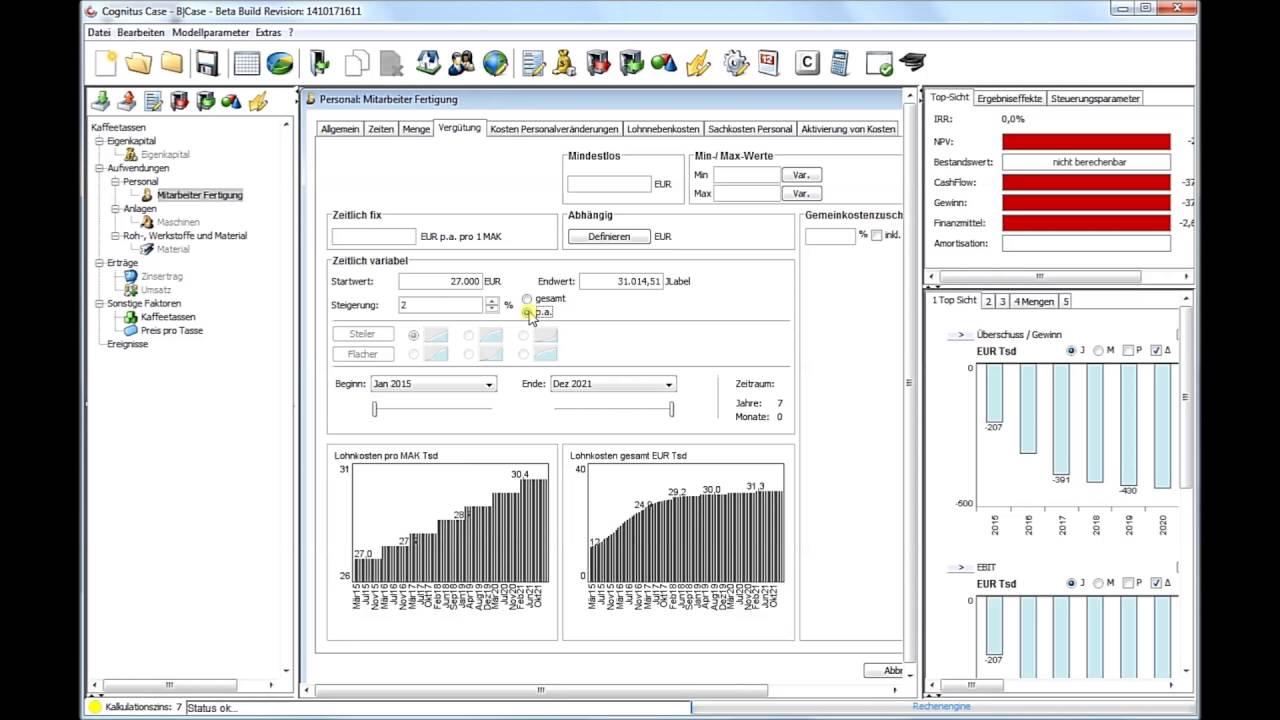Click the floppy disk save icon
The height and width of the screenshot is (720, 1280).
207,63
